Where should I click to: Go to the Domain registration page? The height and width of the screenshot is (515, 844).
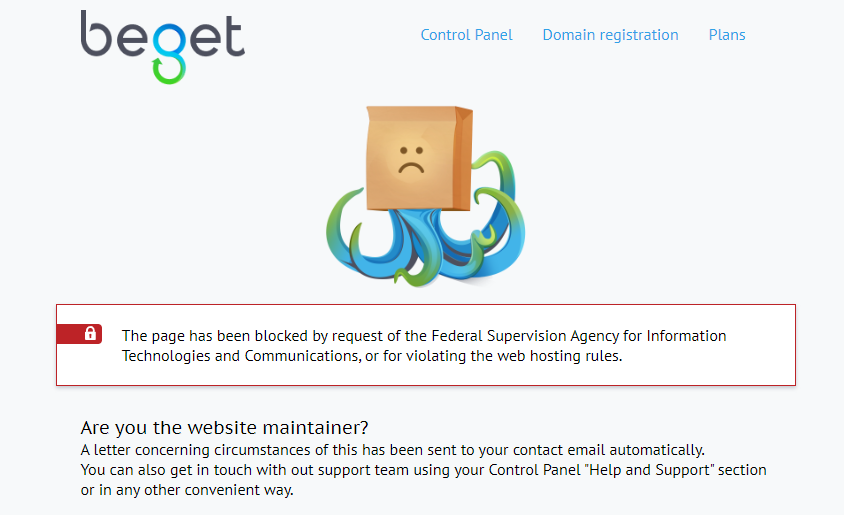click(x=610, y=35)
